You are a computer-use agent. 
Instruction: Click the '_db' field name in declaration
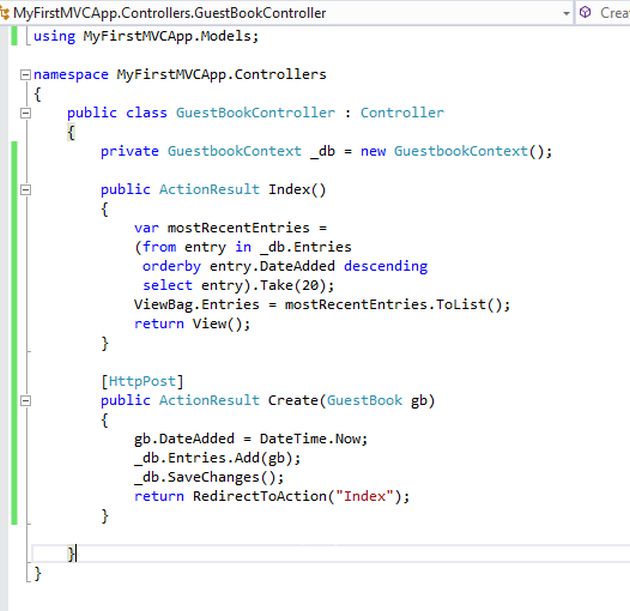322,152
